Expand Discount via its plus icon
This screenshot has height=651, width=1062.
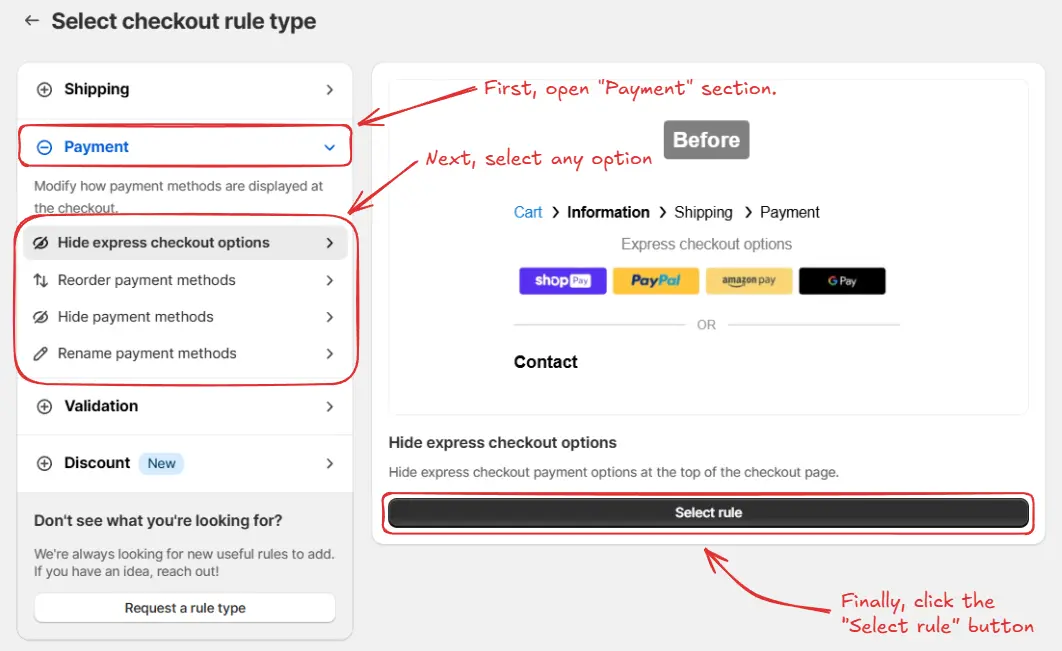pos(43,463)
